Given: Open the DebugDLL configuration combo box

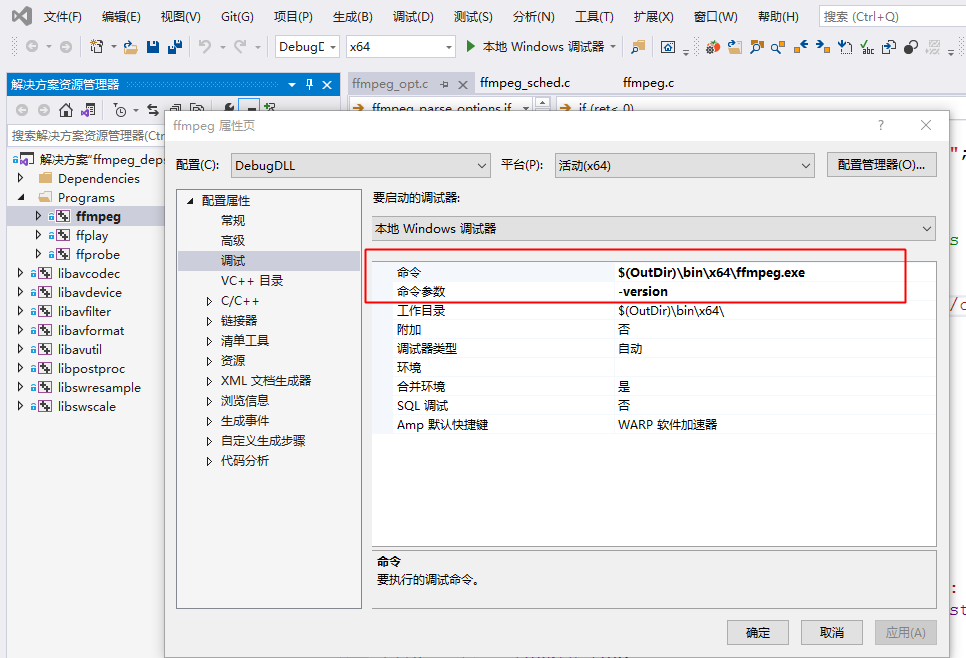Looking at the screenshot, I should pos(361,166).
